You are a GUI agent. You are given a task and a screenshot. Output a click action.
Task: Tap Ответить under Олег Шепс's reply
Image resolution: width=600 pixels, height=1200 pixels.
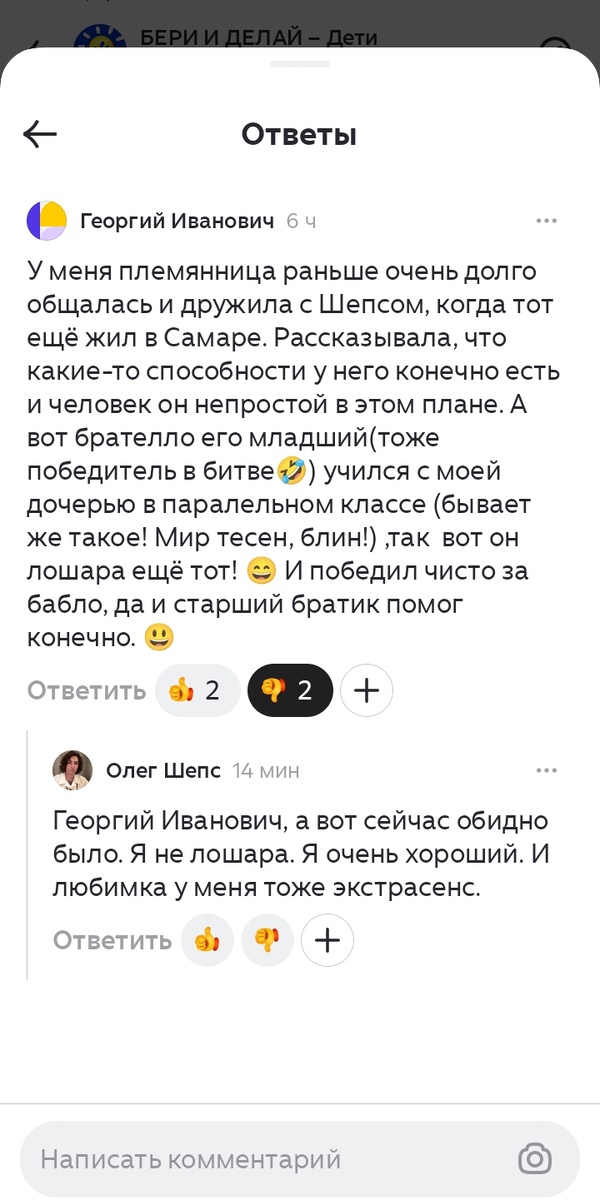111,940
